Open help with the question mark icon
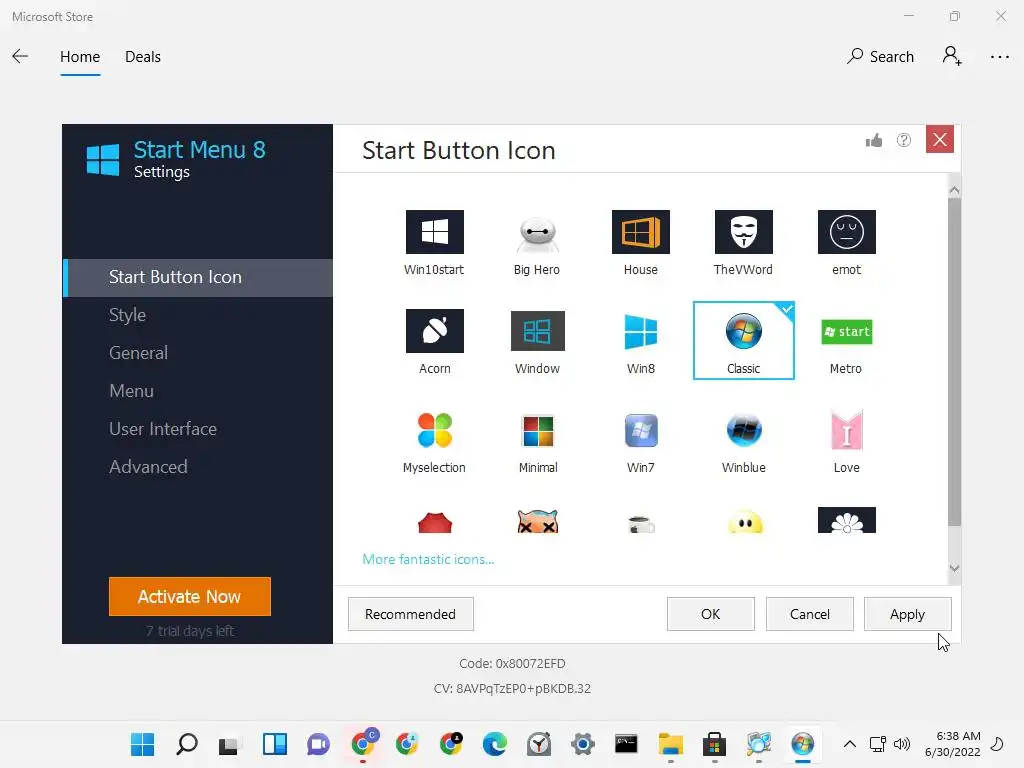The height and width of the screenshot is (768, 1024). pos(904,140)
